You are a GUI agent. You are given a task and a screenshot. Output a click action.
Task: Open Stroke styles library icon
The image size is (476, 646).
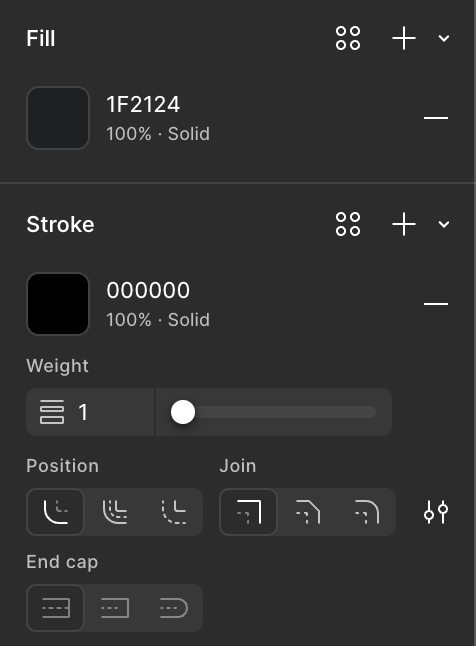click(348, 224)
